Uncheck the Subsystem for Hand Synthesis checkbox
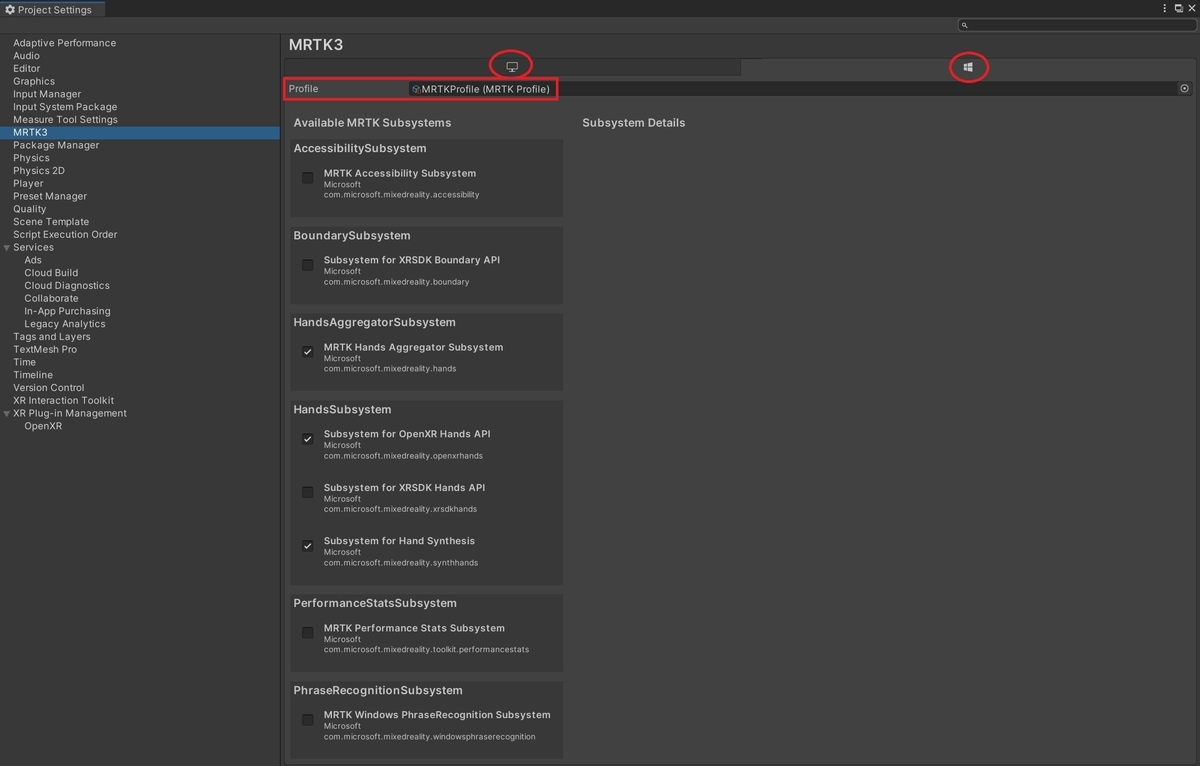Image resolution: width=1200 pixels, height=766 pixels. tap(308, 546)
